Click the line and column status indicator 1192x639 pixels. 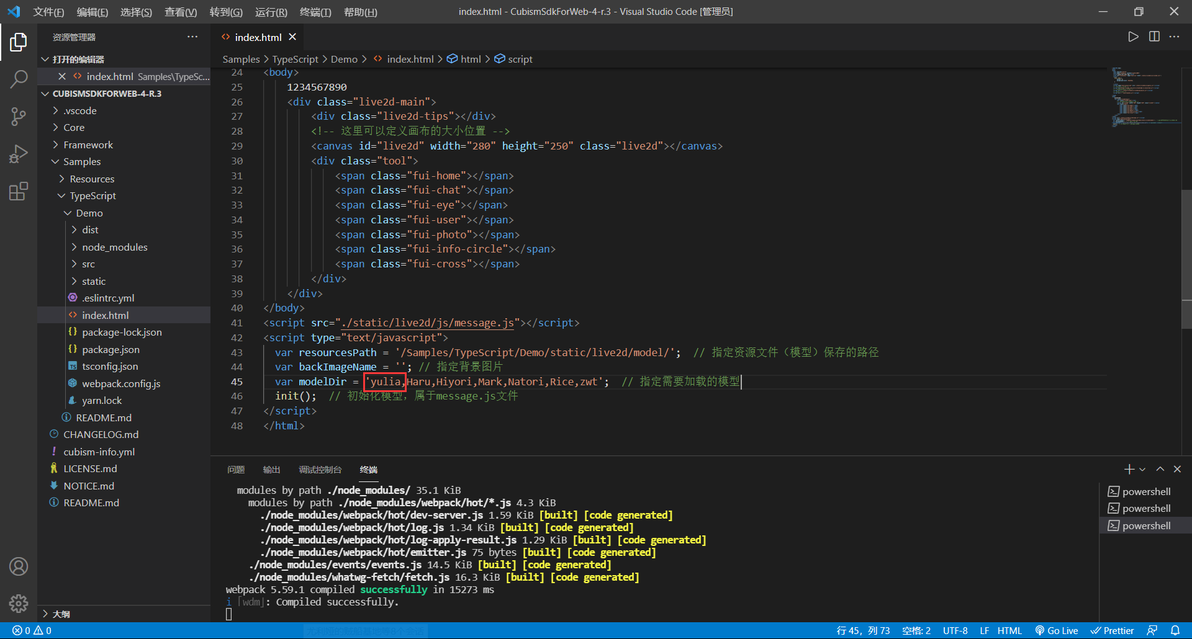pyautogui.click(x=863, y=631)
